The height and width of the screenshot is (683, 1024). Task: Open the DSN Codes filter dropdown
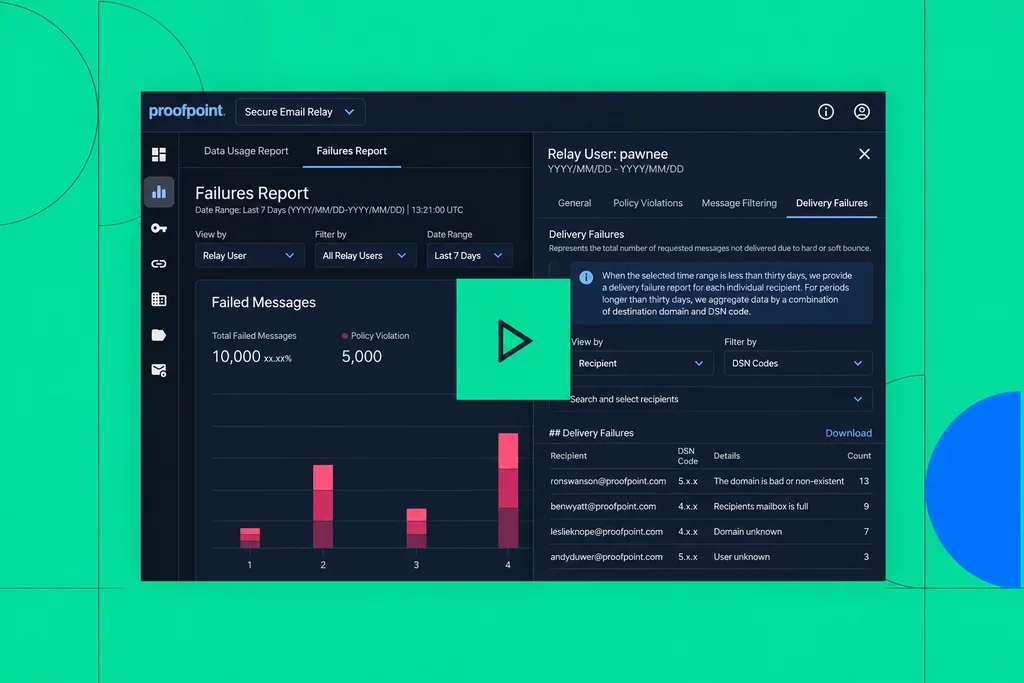coord(798,363)
